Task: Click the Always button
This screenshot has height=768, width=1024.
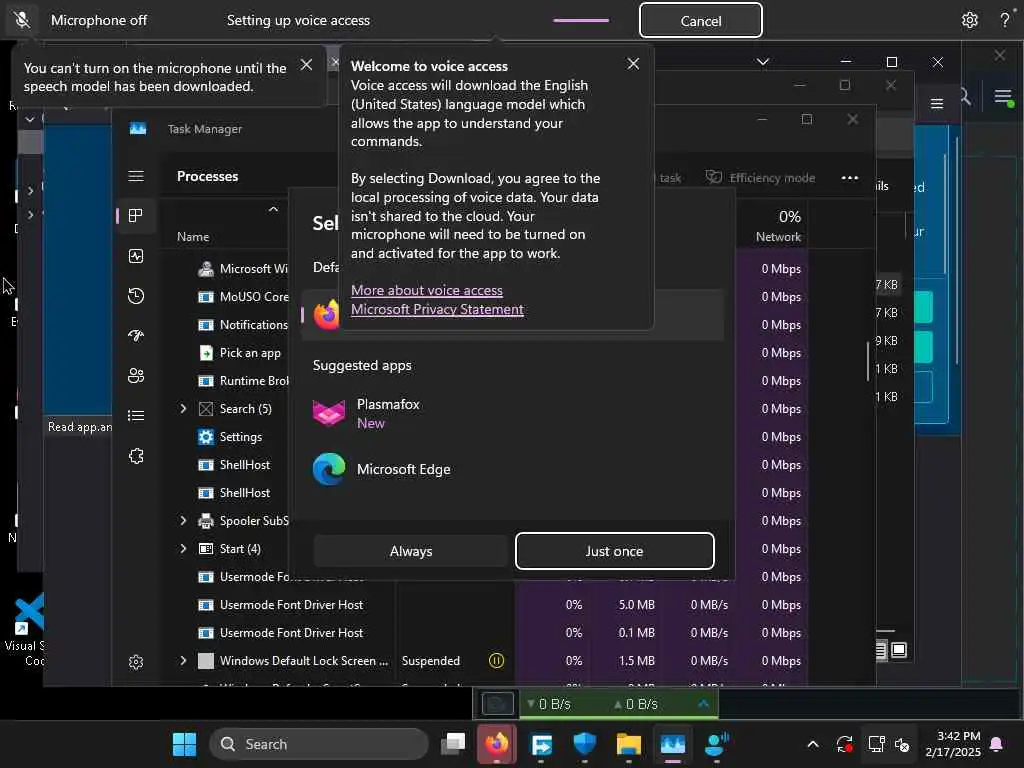Action: click(411, 551)
